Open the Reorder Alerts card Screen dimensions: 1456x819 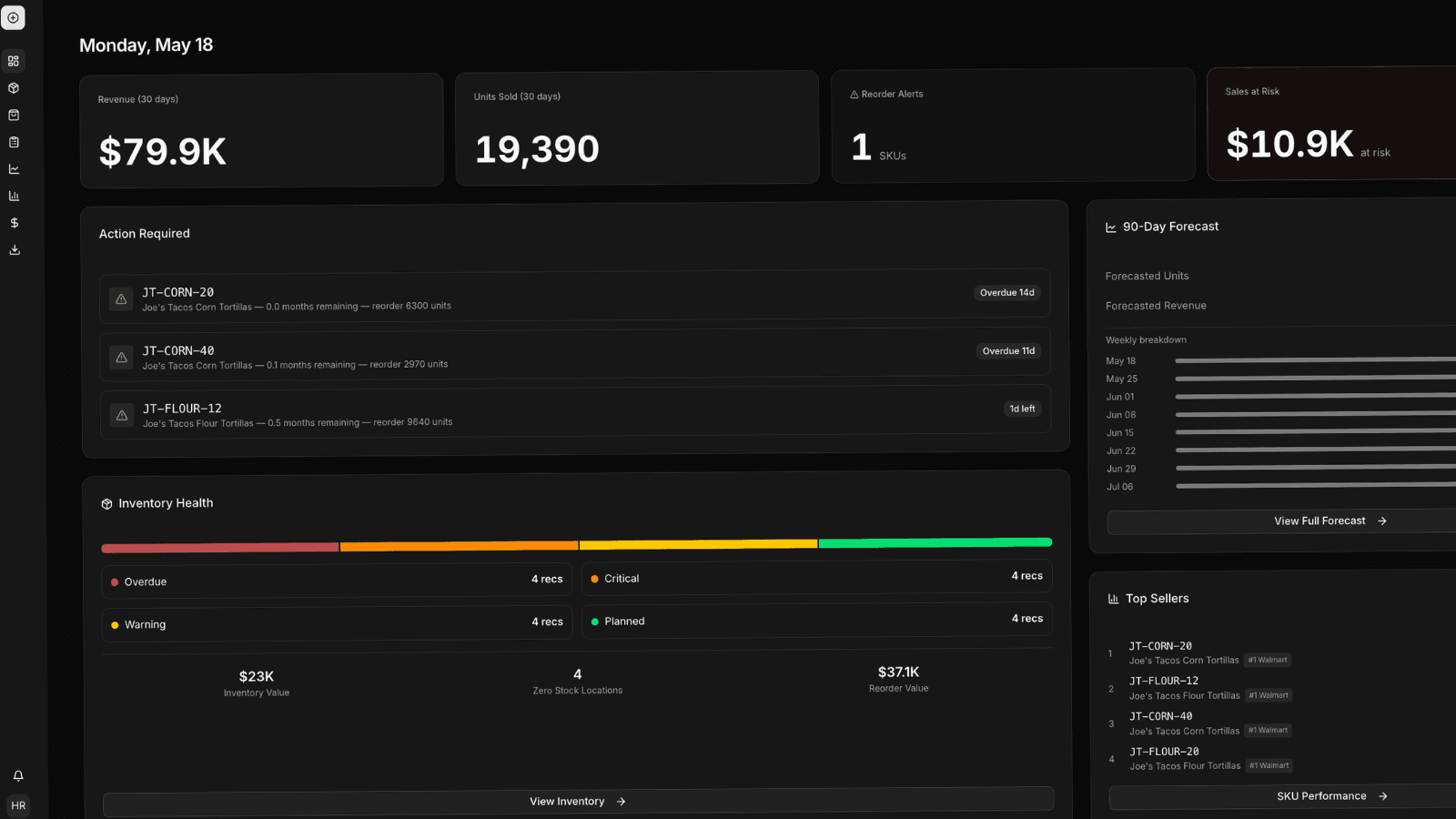[x=1013, y=126]
